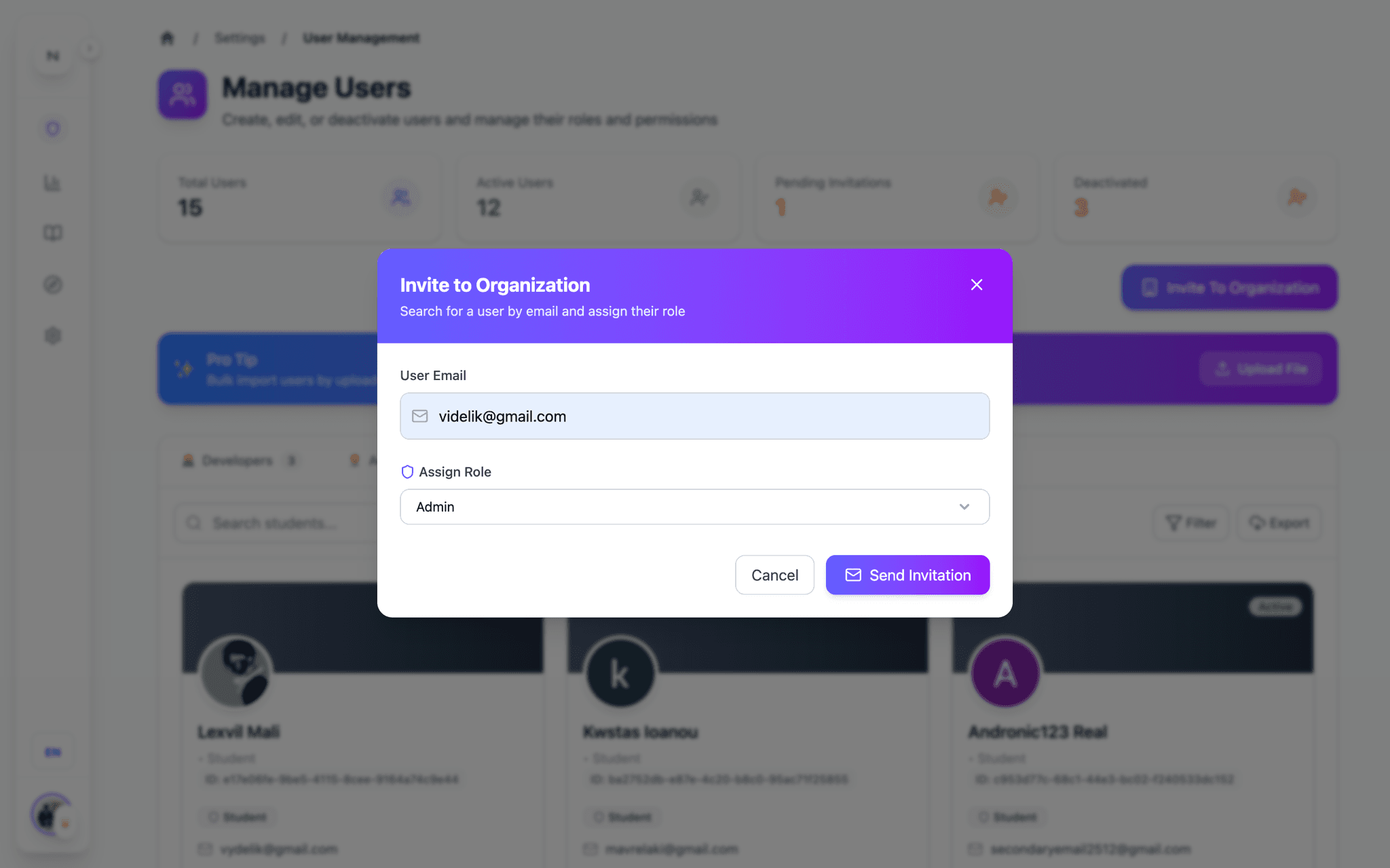Open analytics chart icon in sidebar
Viewport: 1390px width, 868px height.
pyautogui.click(x=52, y=183)
